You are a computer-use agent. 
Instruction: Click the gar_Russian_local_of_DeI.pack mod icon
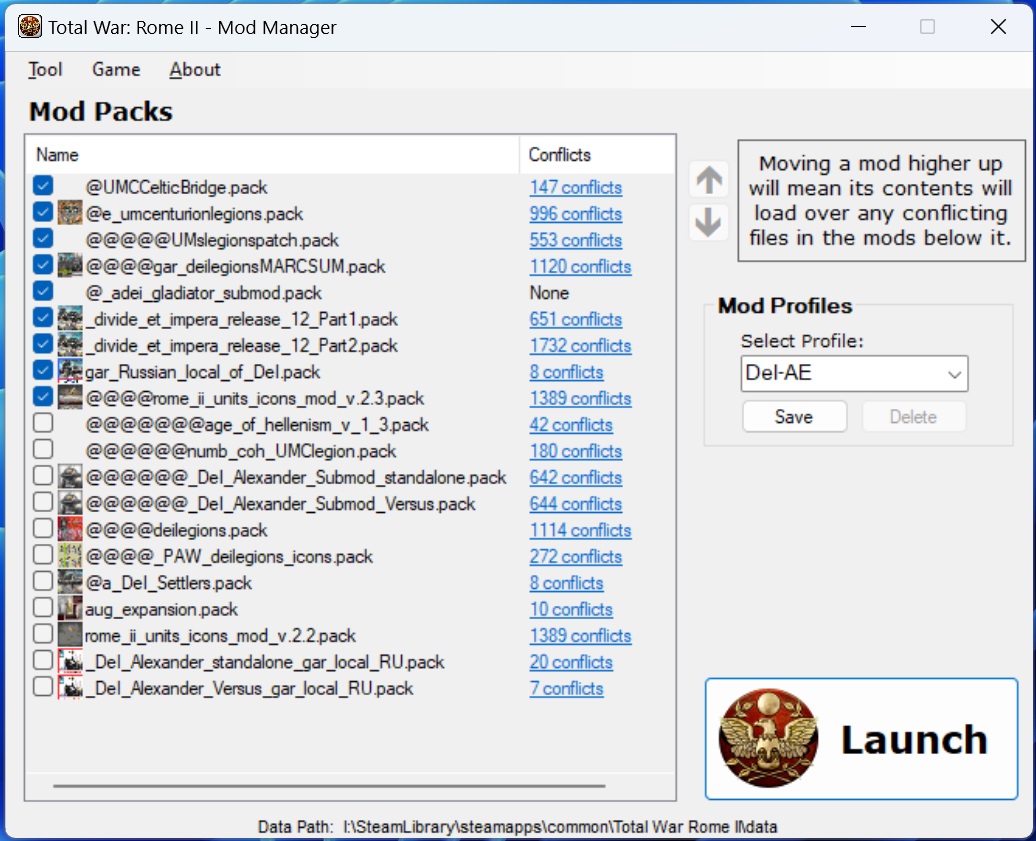pyautogui.click(x=70, y=371)
